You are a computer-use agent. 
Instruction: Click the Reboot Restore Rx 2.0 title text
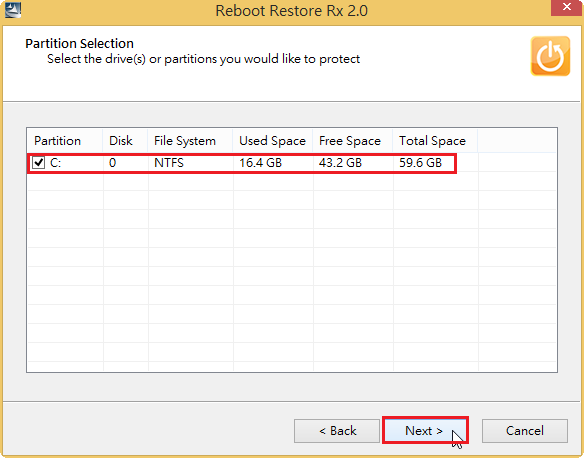point(292,10)
